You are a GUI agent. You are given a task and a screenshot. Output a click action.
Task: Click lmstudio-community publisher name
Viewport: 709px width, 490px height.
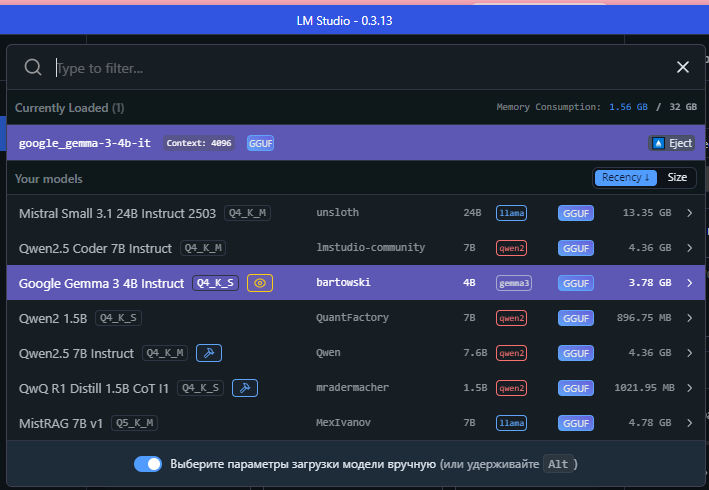coord(371,247)
